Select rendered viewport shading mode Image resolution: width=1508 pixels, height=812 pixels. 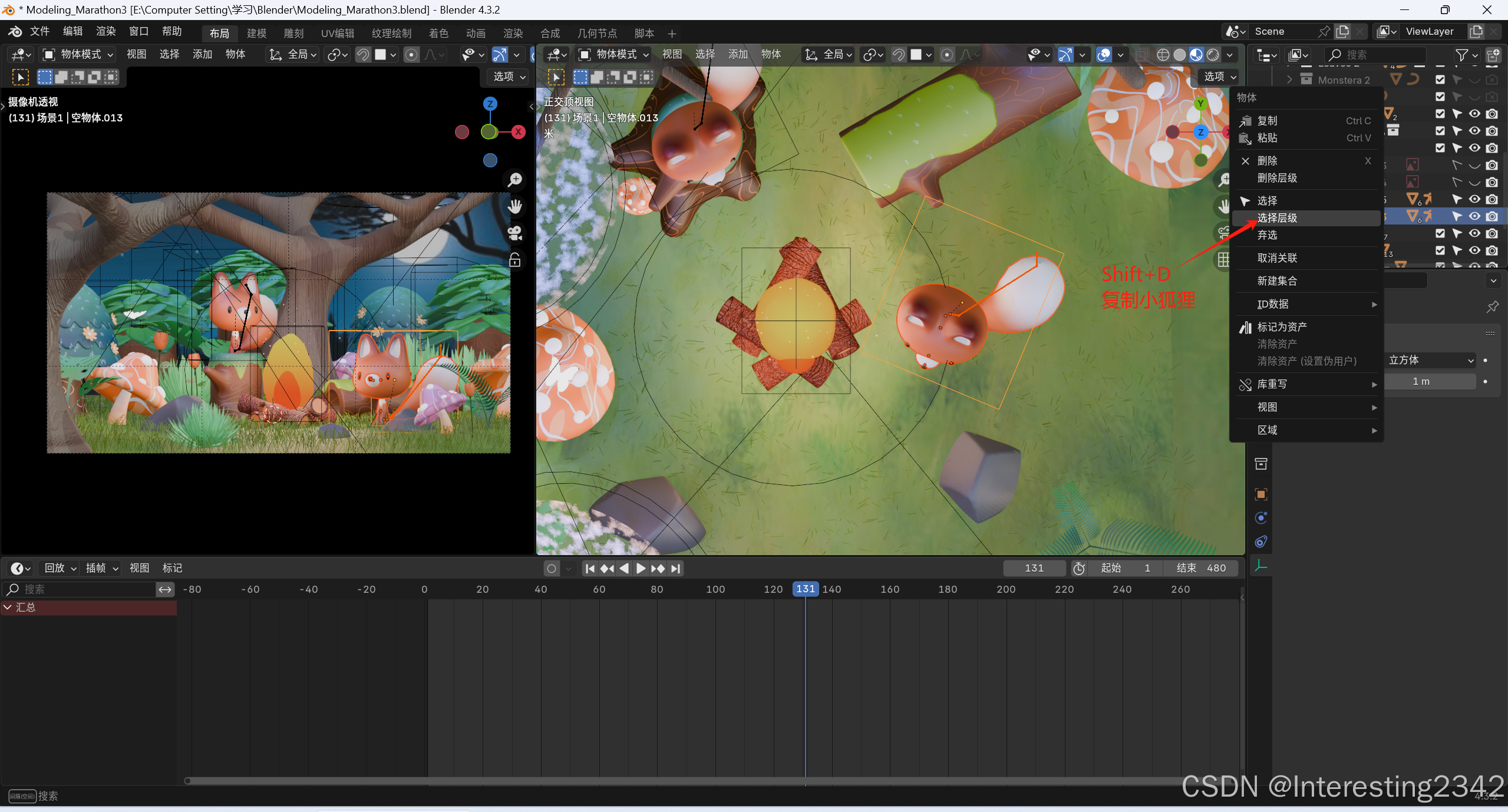coord(1213,55)
